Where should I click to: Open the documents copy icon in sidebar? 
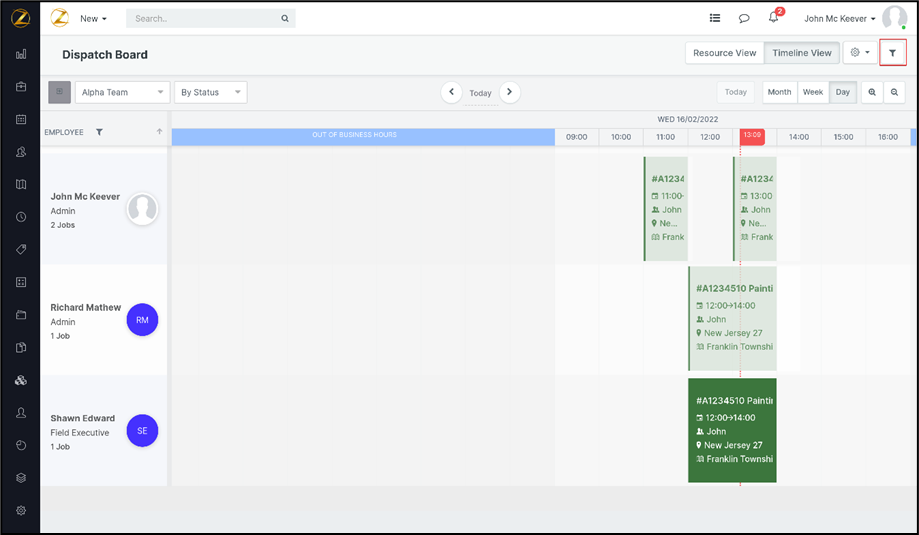pos(21,347)
